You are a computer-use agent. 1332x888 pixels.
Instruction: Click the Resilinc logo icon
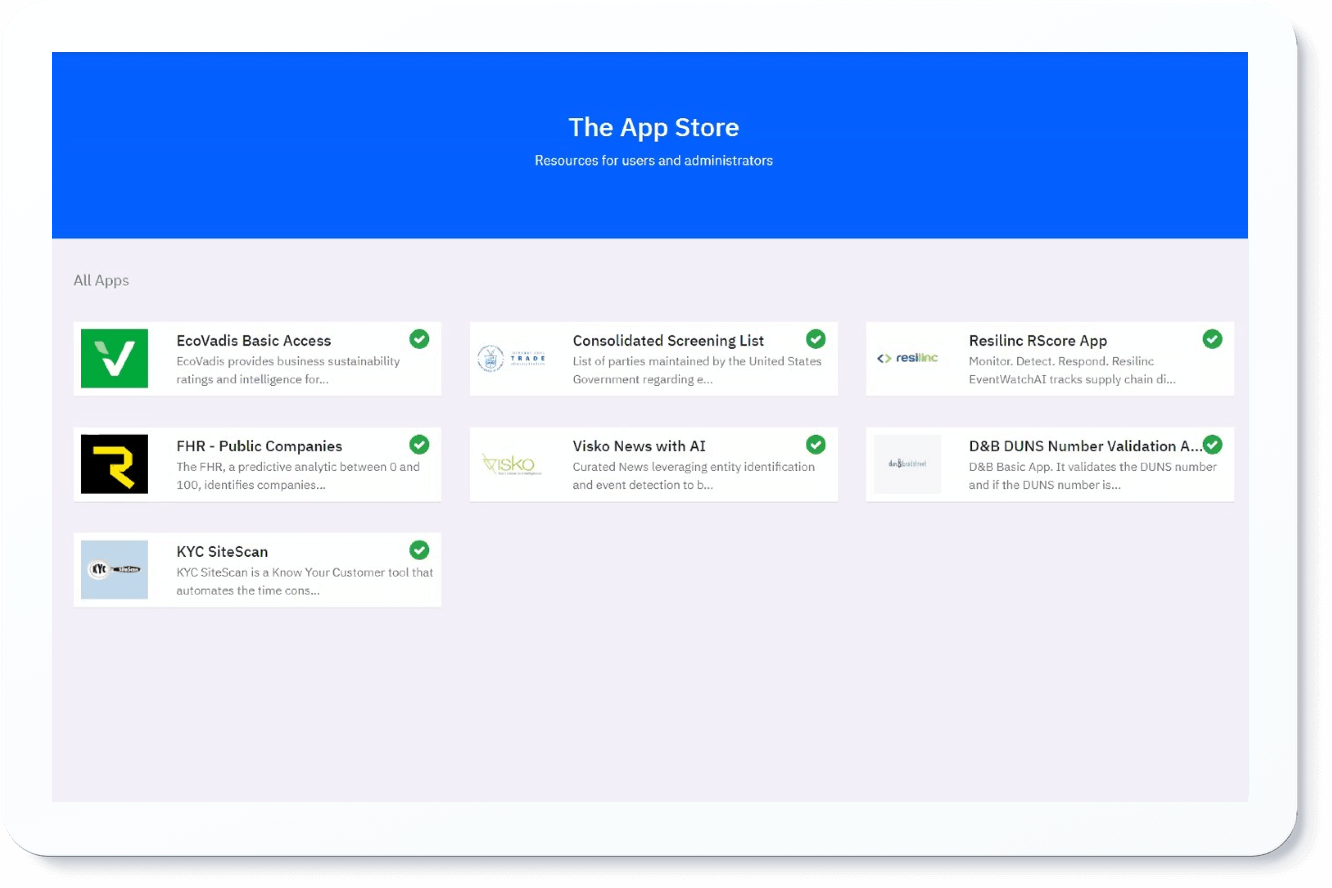(x=907, y=358)
